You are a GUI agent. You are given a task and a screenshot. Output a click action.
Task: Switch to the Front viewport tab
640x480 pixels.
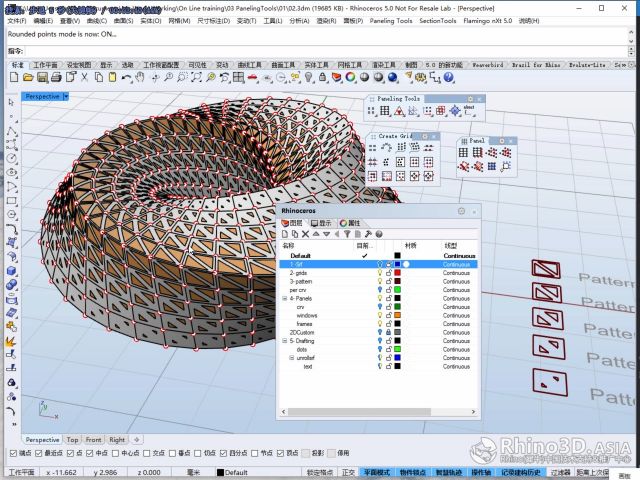[x=93, y=440]
